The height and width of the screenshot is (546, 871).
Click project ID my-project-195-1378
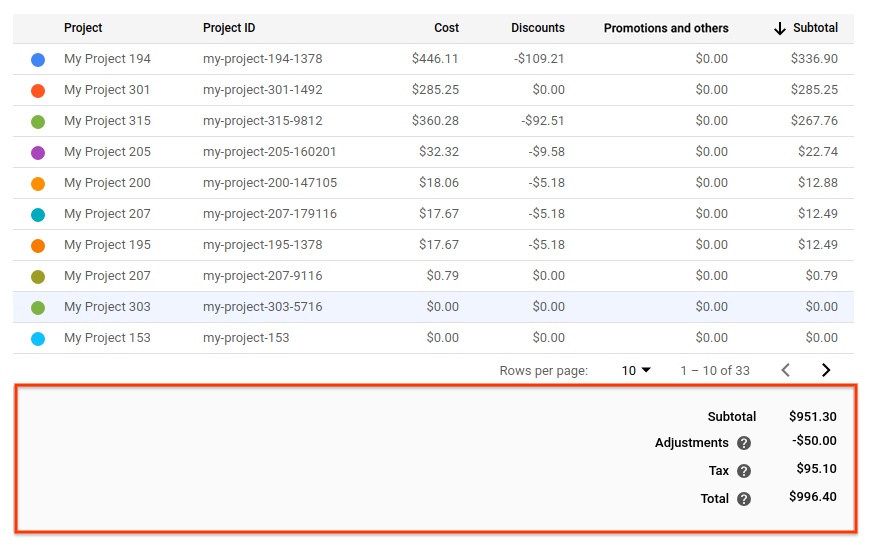coord(263,244)
